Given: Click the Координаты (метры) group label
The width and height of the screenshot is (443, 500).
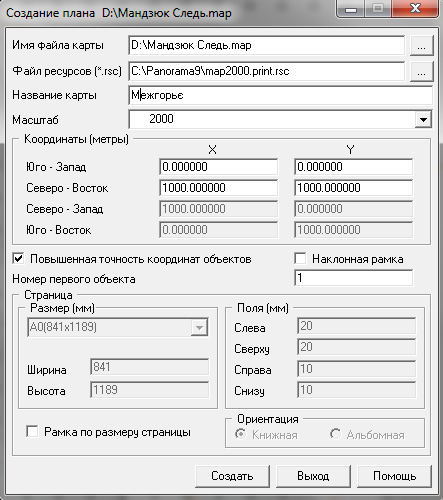Looking at the screenshot, I should tap(76, 139).
